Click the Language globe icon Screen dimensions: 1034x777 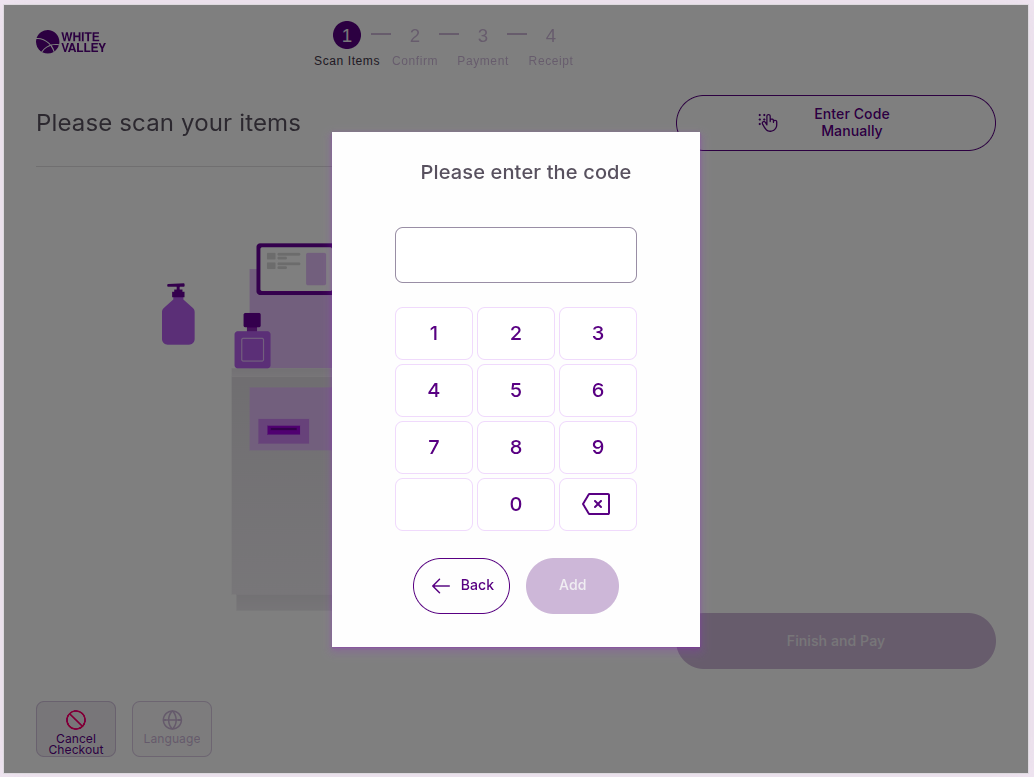[172, 720]
